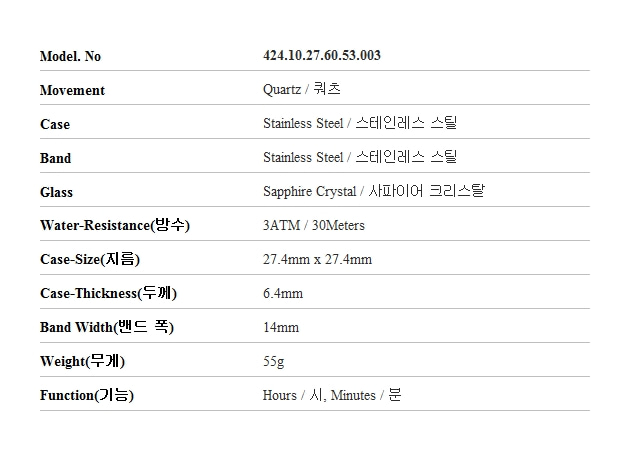Click the Sapphire Crystal value
Image resolution: width=630 pixels, height=454 pixels.
374,192
